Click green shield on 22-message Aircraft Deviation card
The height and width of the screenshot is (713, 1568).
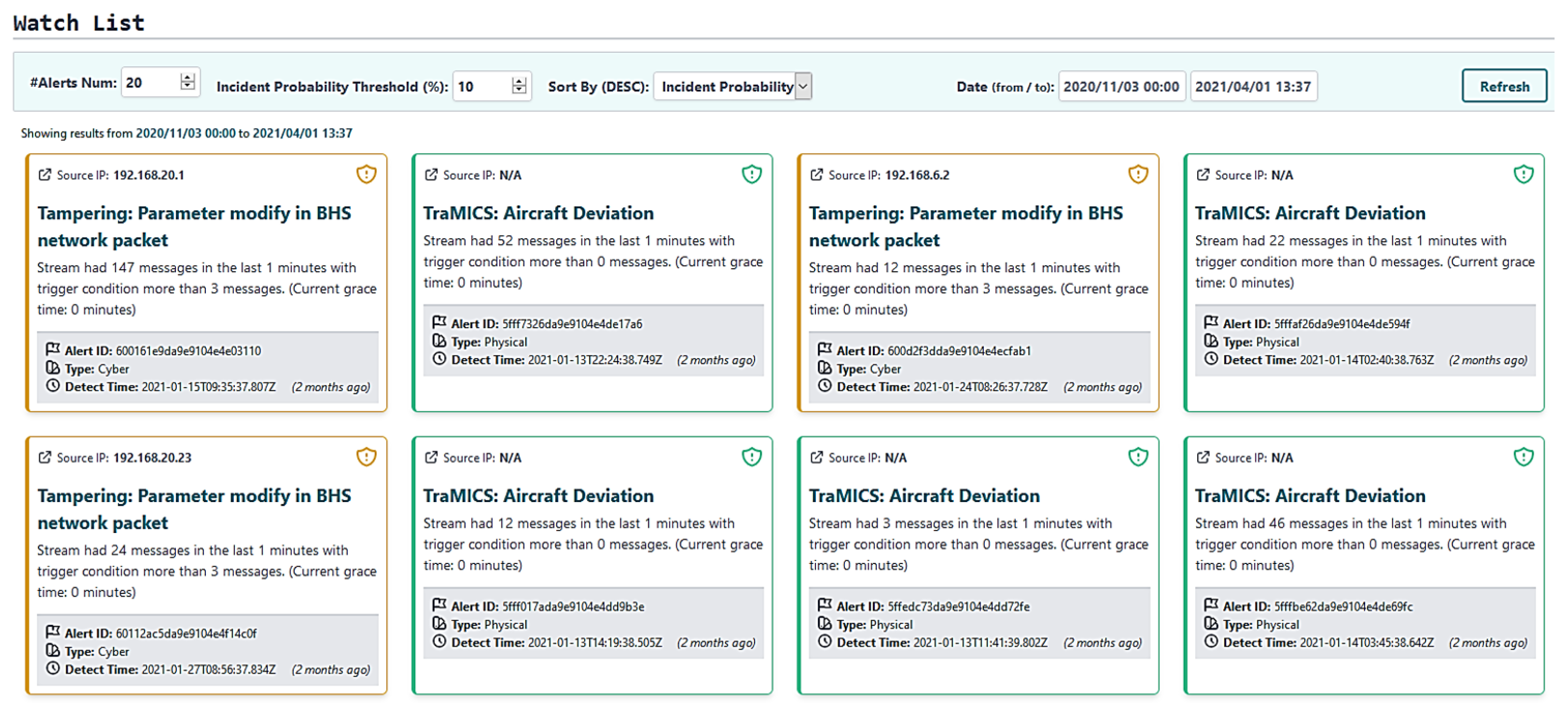1523,174
